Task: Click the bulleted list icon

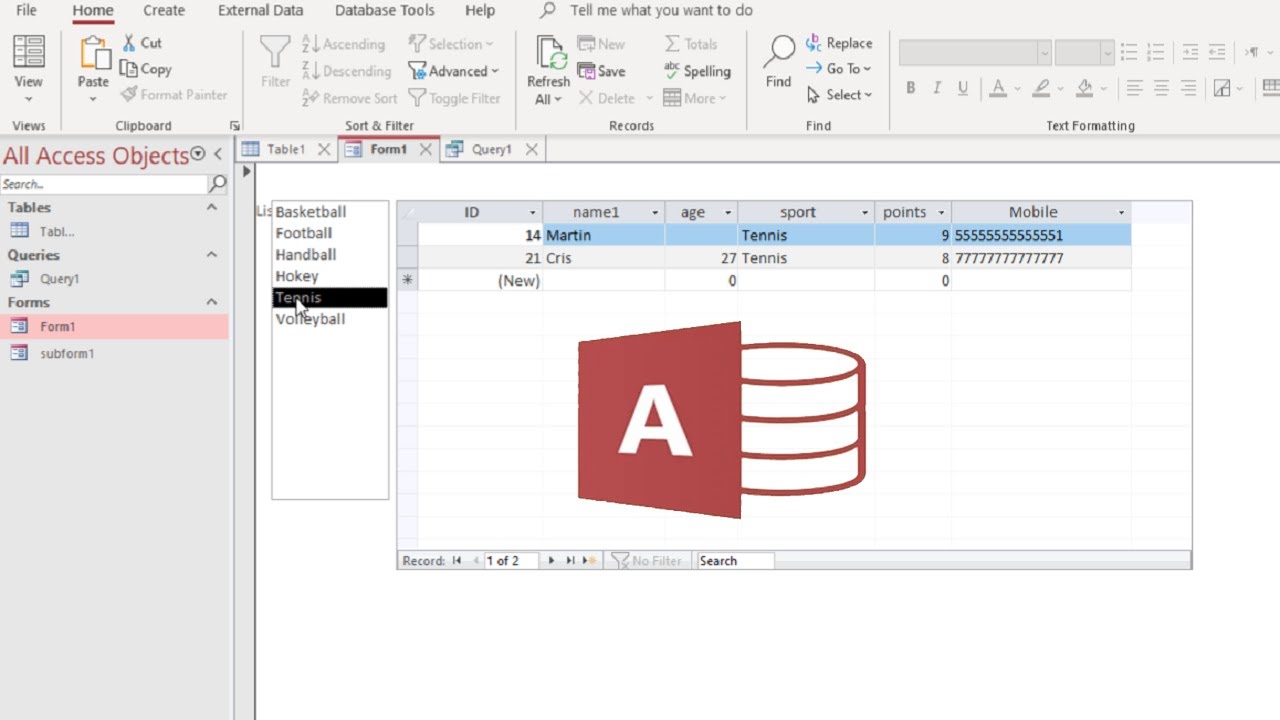Action: [1129, 52]
